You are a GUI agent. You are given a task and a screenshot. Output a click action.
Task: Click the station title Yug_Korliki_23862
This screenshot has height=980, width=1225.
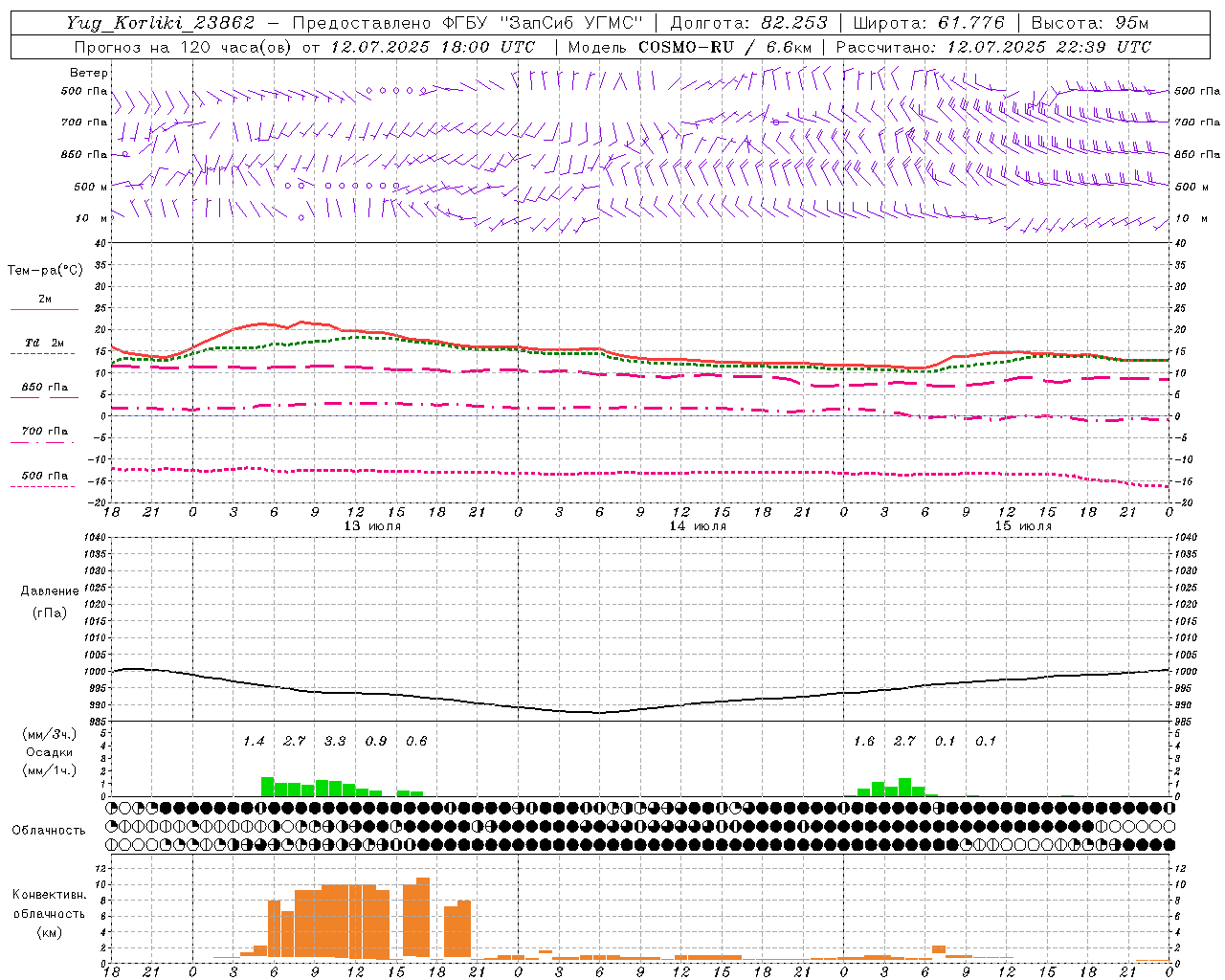pos(161,23)
